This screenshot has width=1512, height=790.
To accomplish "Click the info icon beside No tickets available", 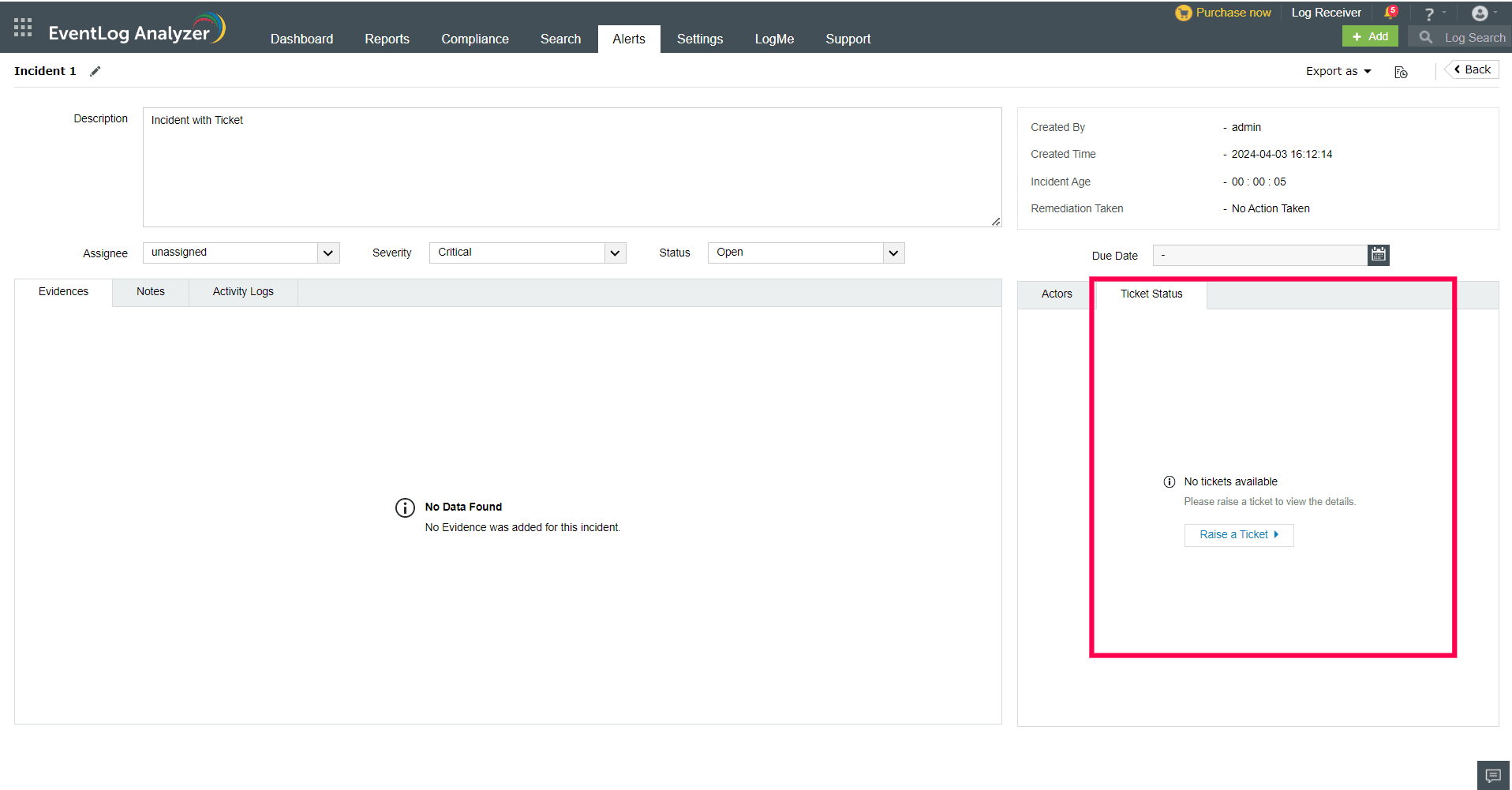I will click(1170, 481).
